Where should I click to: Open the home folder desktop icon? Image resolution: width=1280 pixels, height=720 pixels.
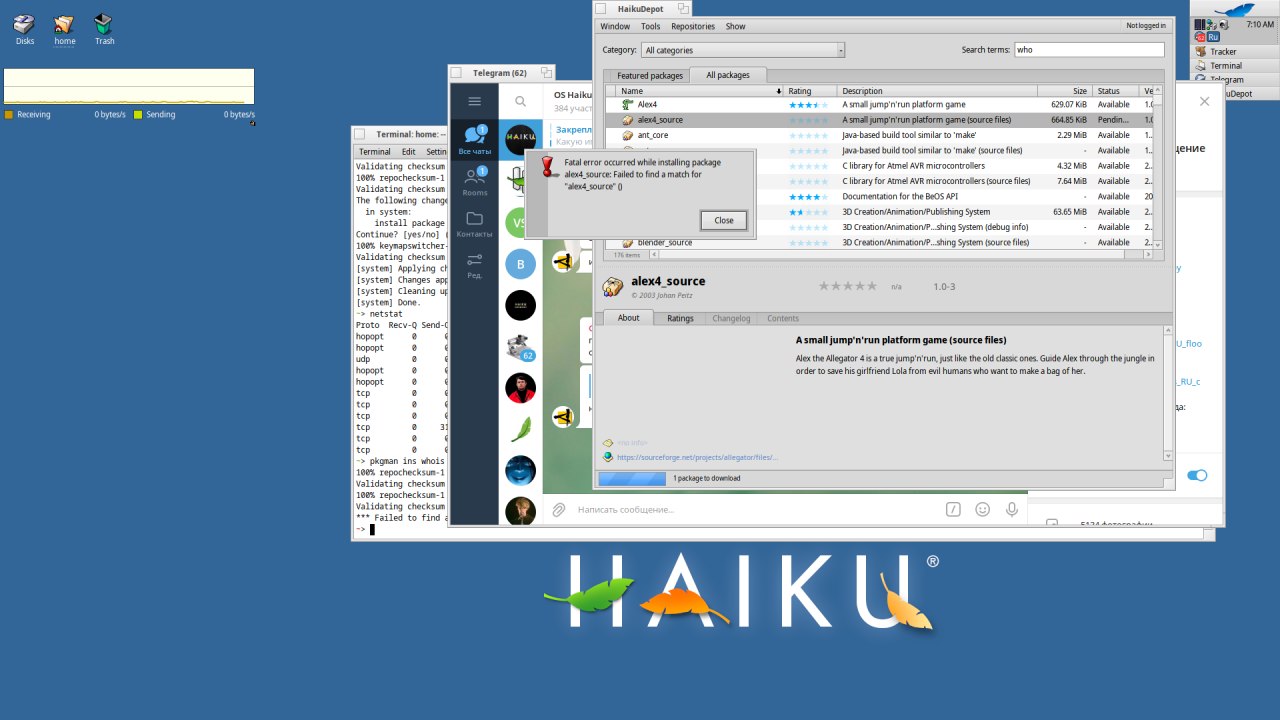click(x=64, y=29)
